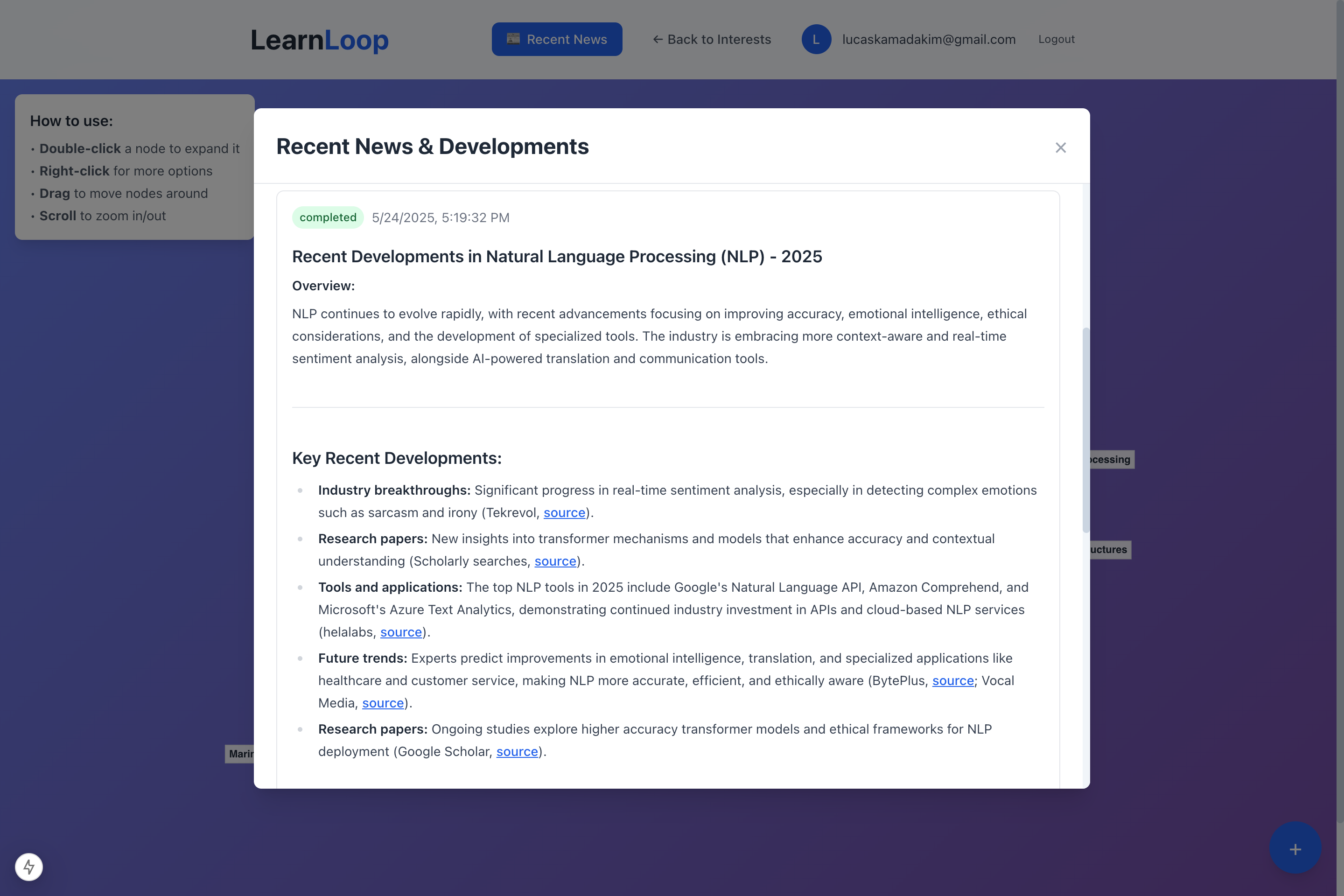Click the Recent News newspaper icon
The height and width of the screenshot is (896, 1344).
point(513,39)
